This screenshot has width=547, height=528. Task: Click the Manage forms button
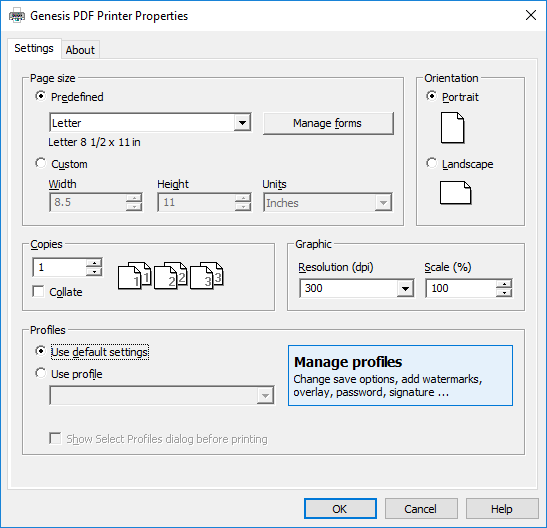328,123
